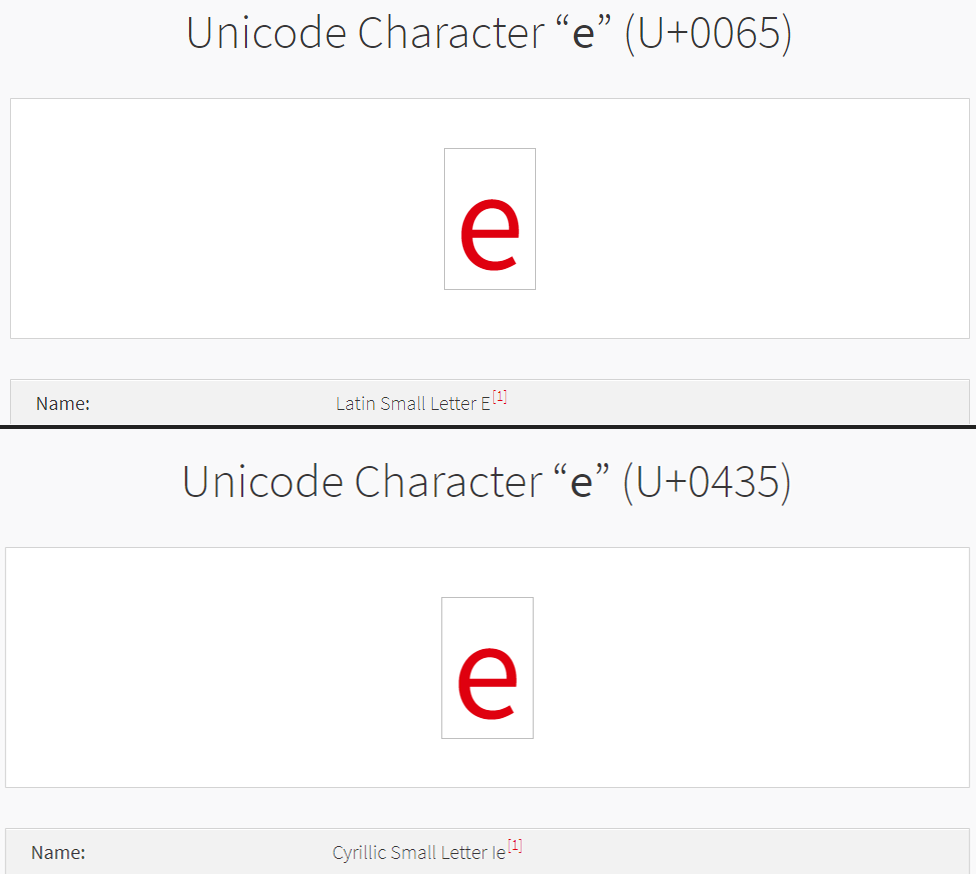The image size is (976, 874).
Task: Click the word 'Character' in the top heading
Action: coord(451,33)
